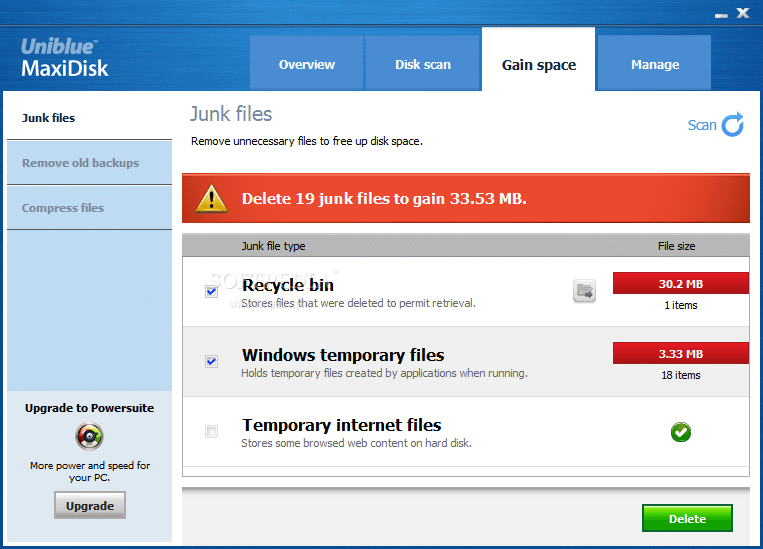Click 'Stores some browsed web content' description
This screenshot has width=763, height=549.
pos(356,443)
